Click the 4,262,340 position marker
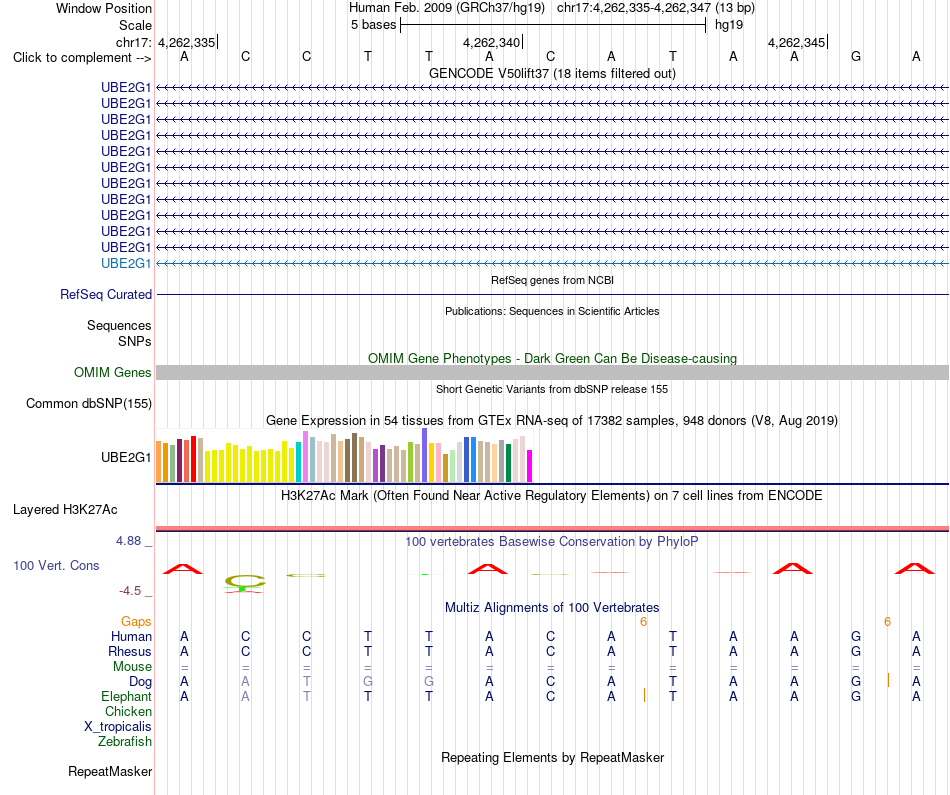Image resolution: width=950 pixels, height=795 pixels. [491, 42]
